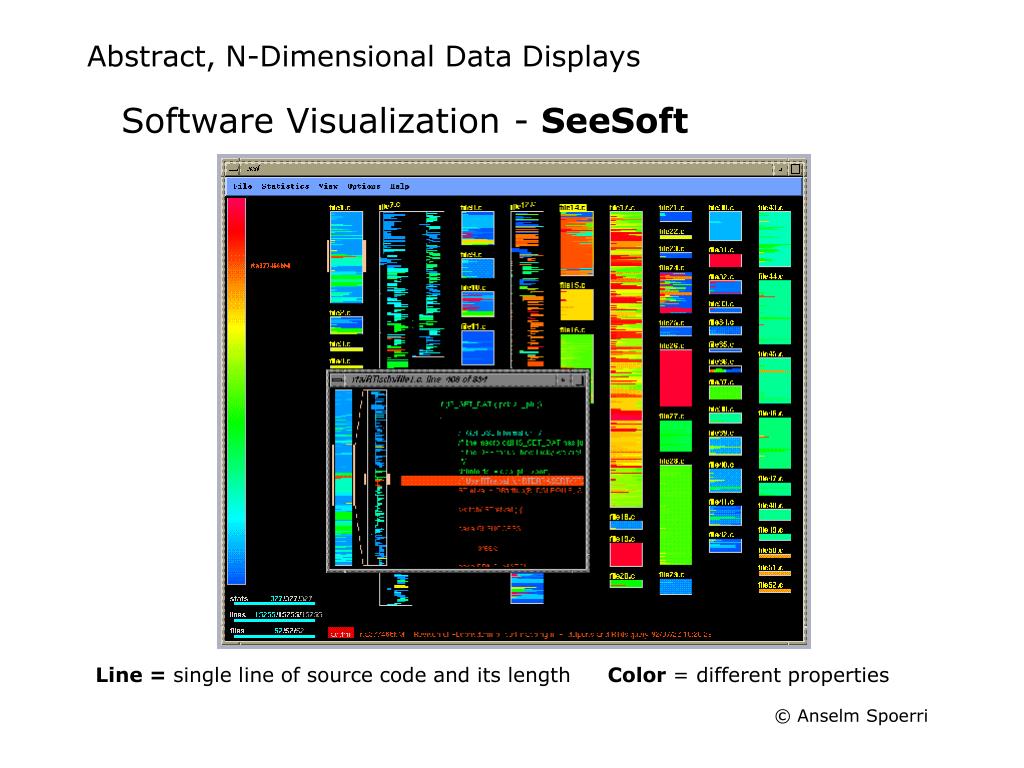Open the View menu
Image resolution: width=1024 pixels, height=768 pixels.
tap(328, 186)
